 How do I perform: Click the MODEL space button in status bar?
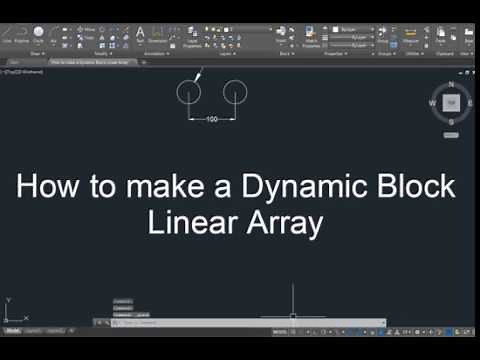pyautogui.click(x=279, y=332)
